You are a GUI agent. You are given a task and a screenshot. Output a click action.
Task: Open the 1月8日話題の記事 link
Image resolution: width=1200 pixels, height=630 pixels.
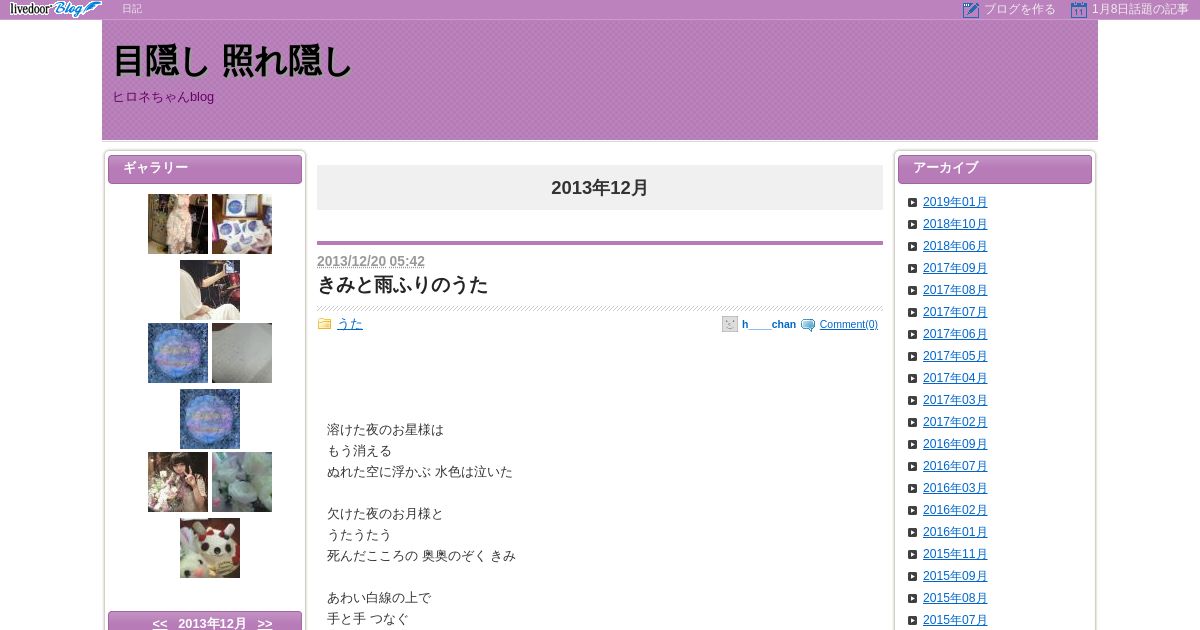click(x=1140, y=9)
